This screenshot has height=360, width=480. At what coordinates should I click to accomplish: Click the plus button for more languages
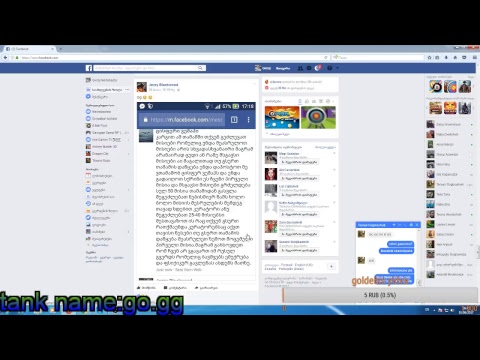coord(331,266)
